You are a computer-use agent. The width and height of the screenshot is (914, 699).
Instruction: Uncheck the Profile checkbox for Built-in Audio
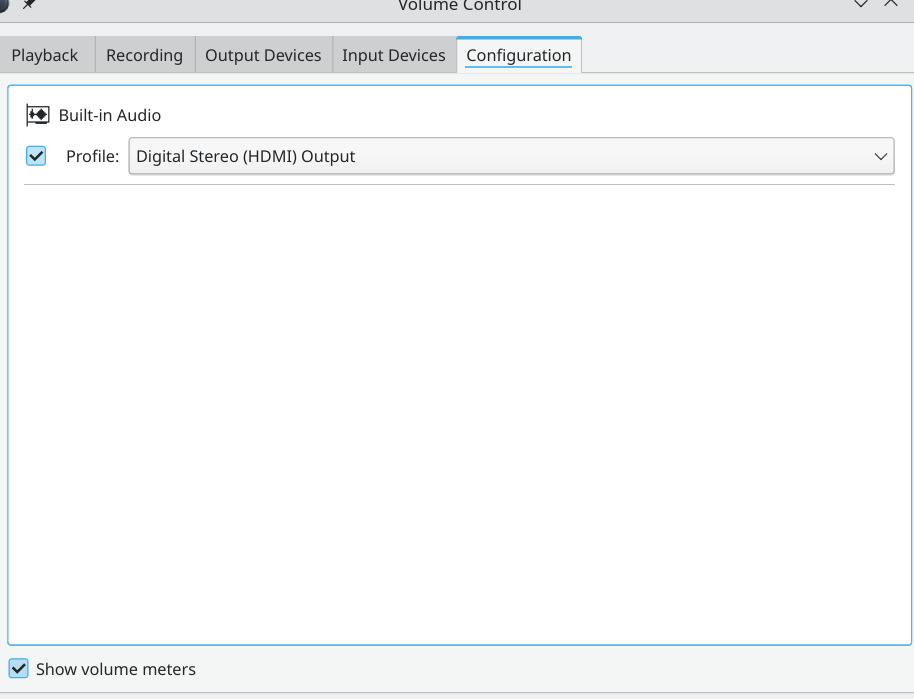[x=35, y=156]
